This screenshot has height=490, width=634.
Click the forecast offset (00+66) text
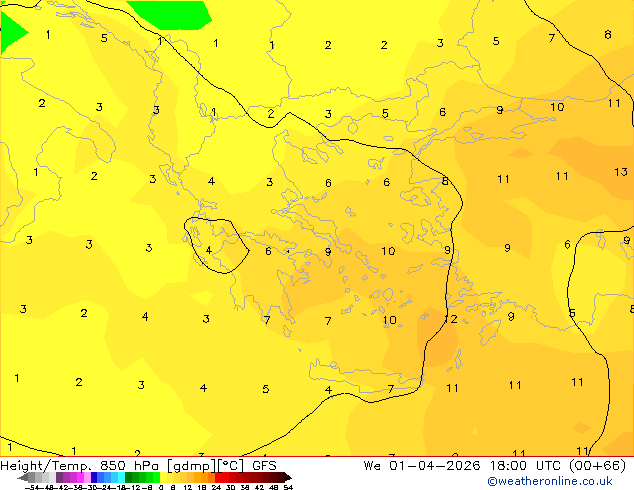(x=597, y=466)
